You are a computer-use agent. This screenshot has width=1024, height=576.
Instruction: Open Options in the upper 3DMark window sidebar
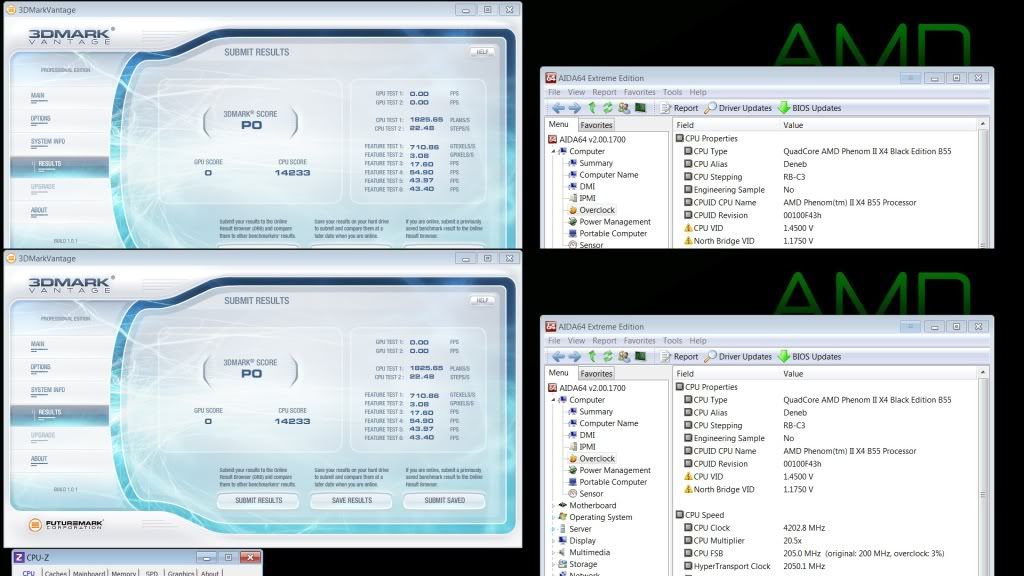40,119
